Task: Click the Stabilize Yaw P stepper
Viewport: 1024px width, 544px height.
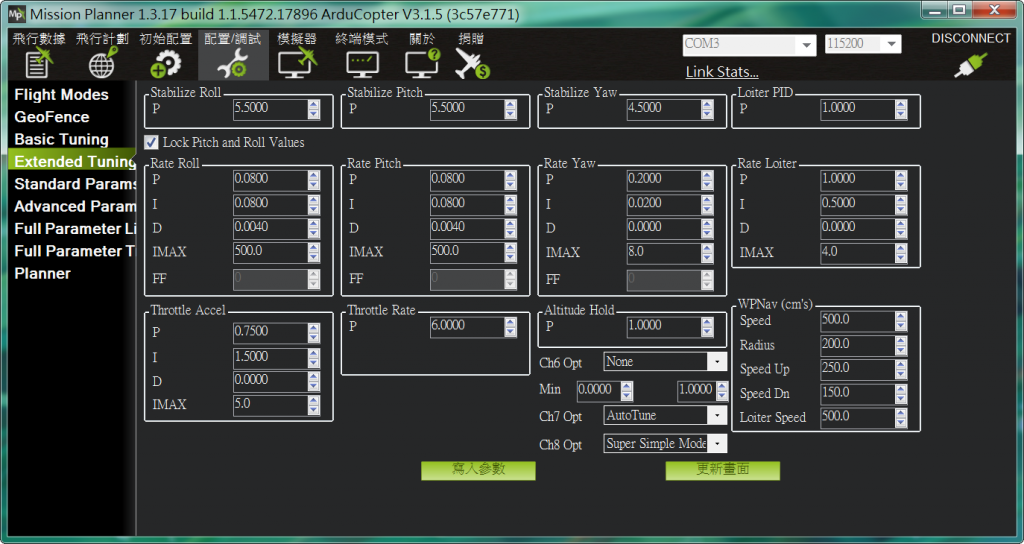Action: click(x=707, y=109)
